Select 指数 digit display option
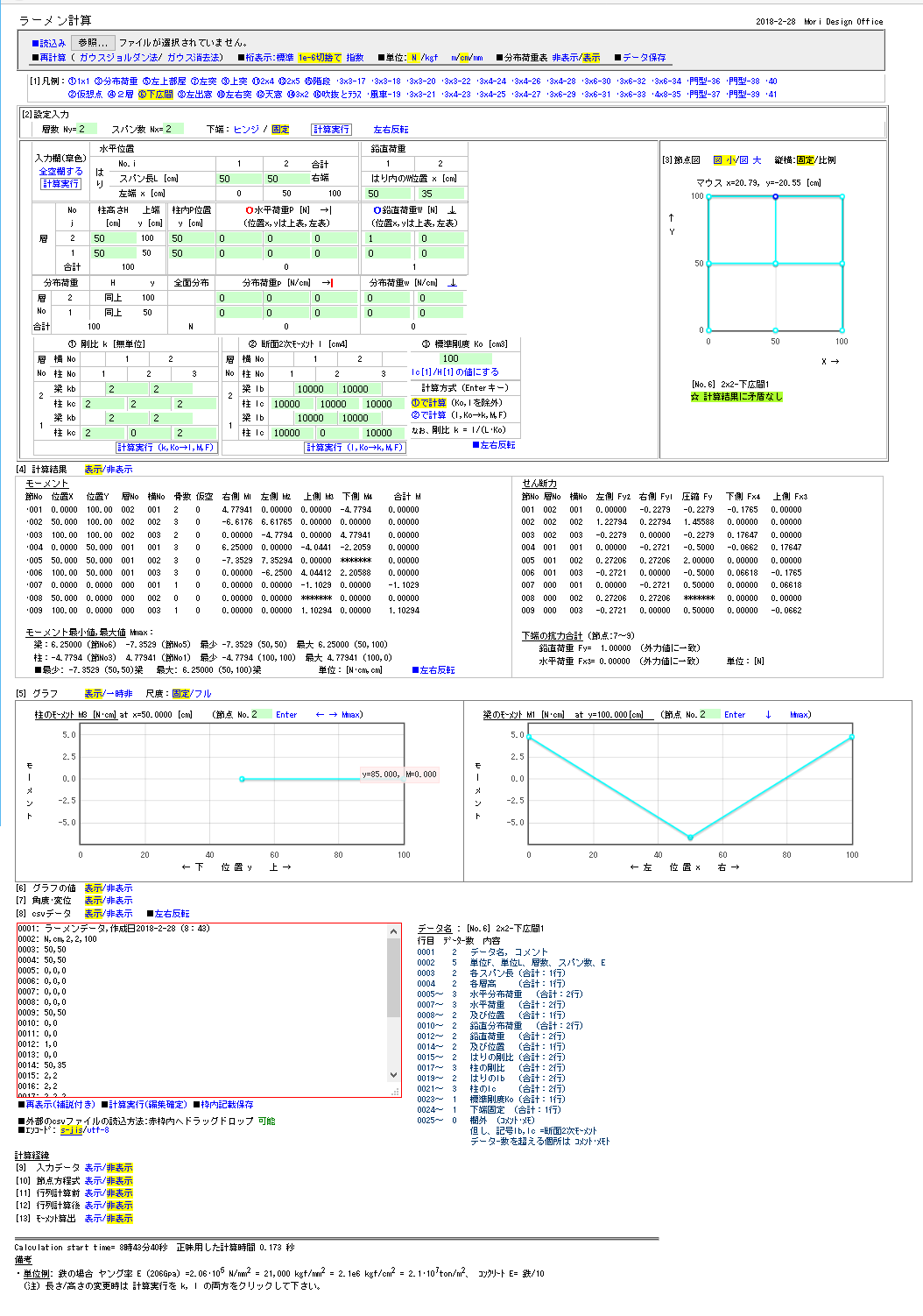The image size is (923, 1316). (x=355, y=58)
